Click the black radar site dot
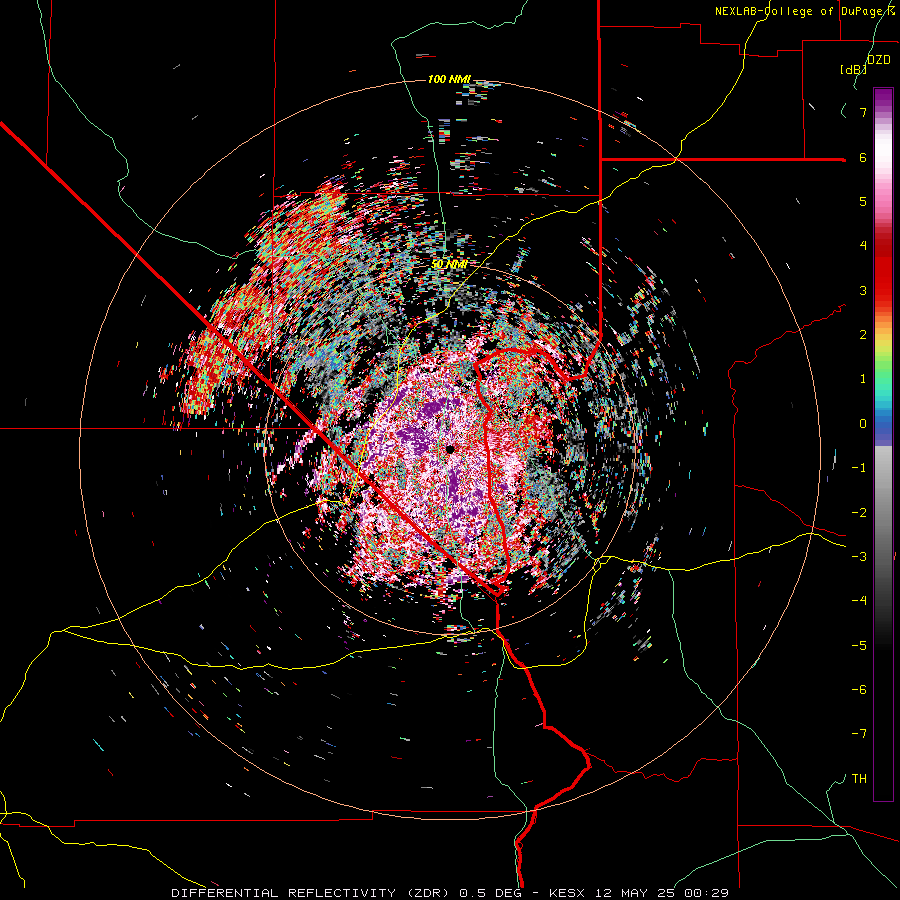The image size is (900, 900). click(451, 449)
